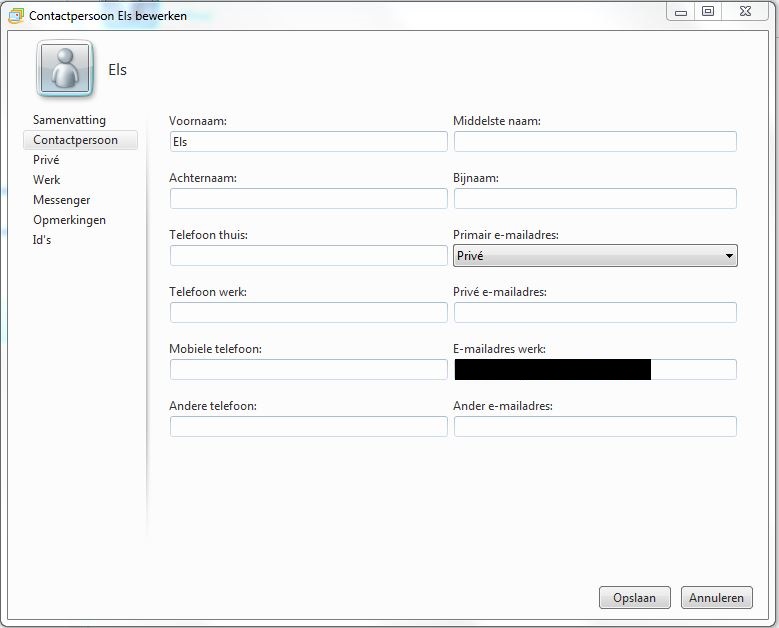Maximize the contact editing window
Viewport: 779px width, 628px height.
(708, 11)
